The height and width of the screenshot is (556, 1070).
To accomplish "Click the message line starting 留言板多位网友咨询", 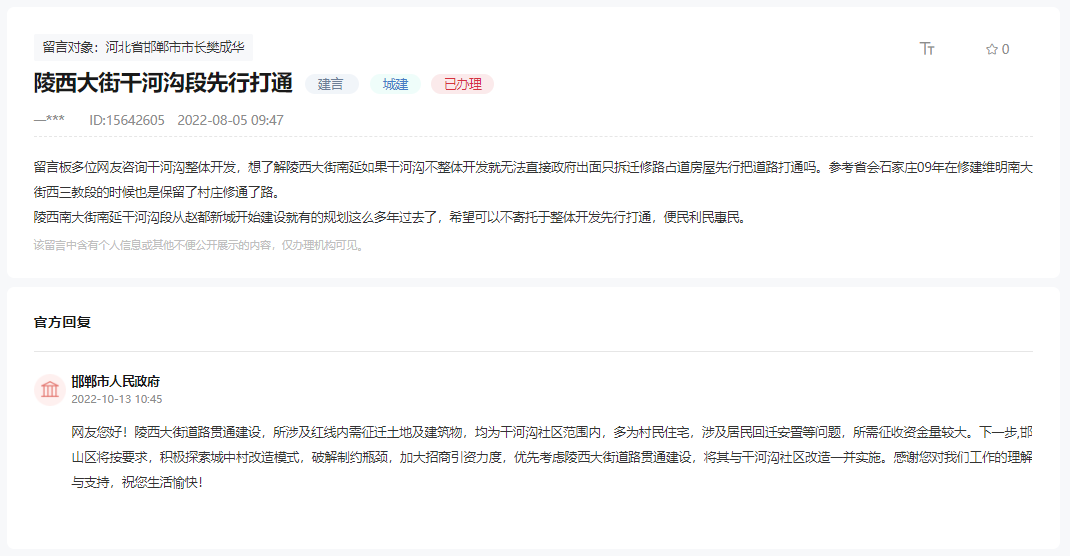I will click(533, 167).
